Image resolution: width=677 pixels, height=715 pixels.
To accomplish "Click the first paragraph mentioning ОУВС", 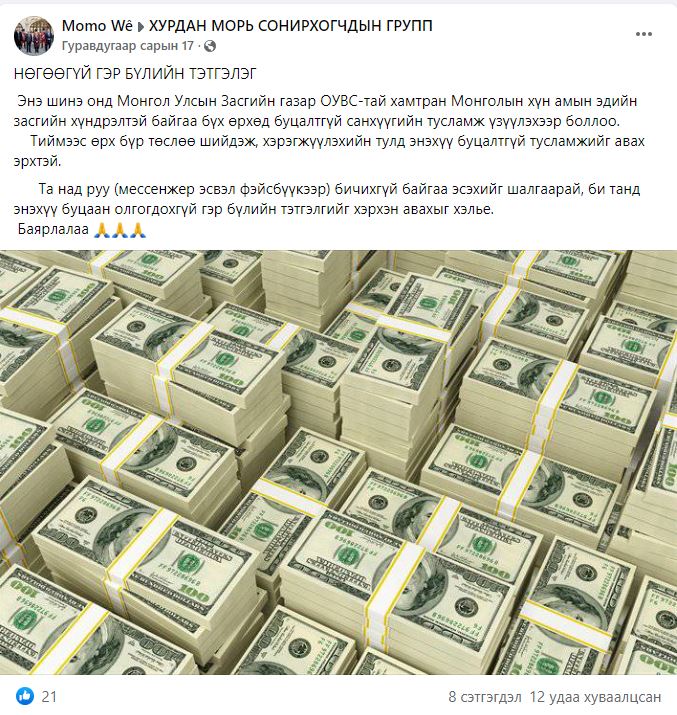I will click(325, 111).
